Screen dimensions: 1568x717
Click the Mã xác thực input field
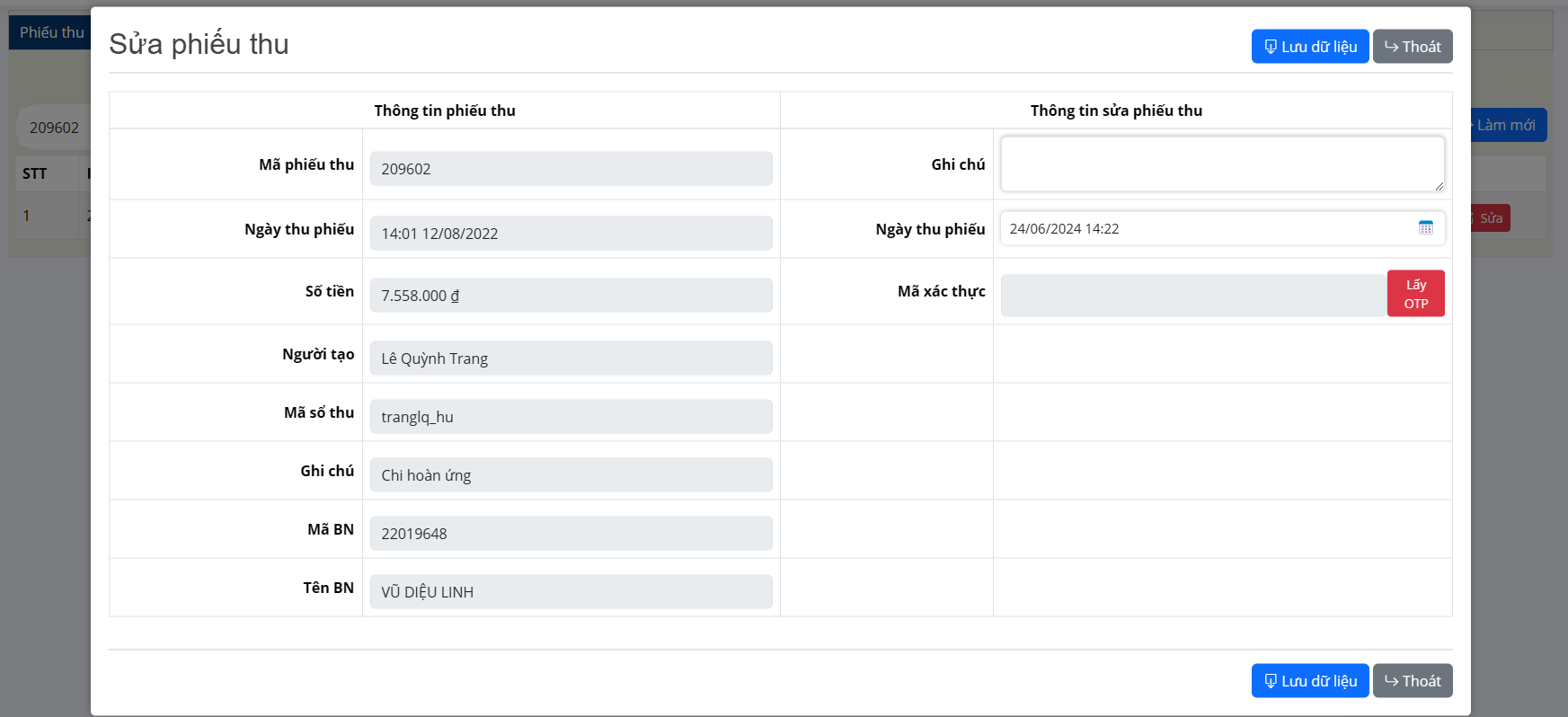click(1192, 296)
